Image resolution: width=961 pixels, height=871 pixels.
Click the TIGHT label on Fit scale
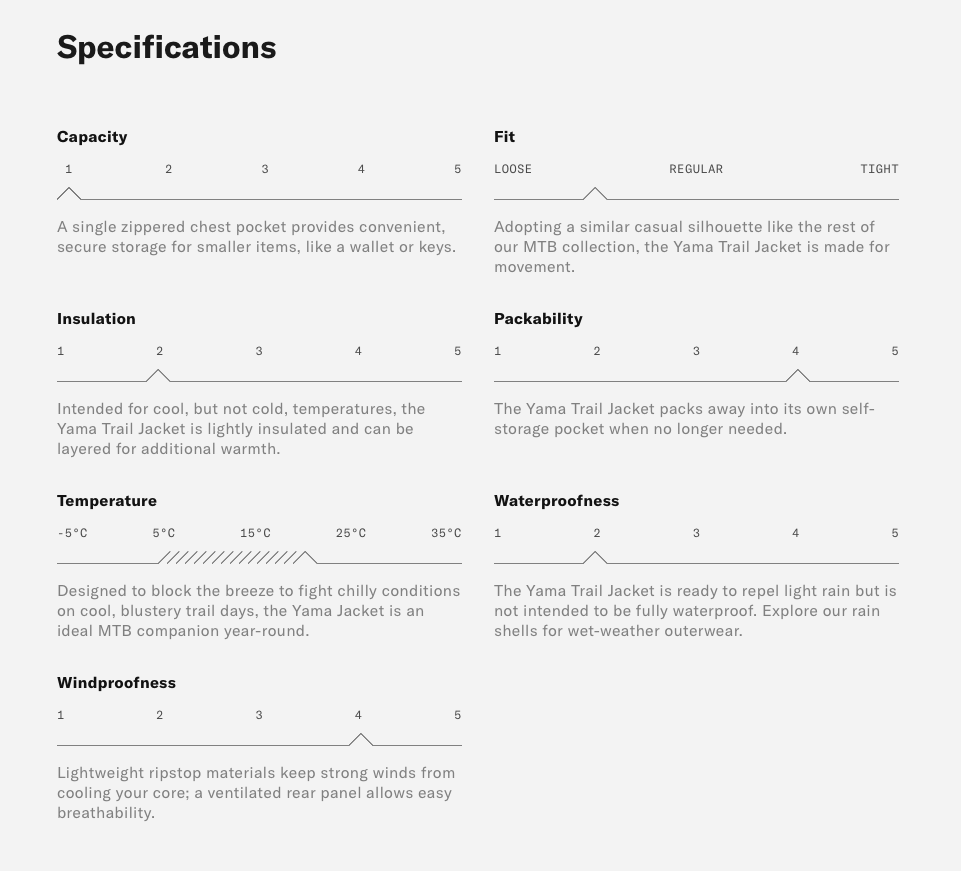[879, 169]
